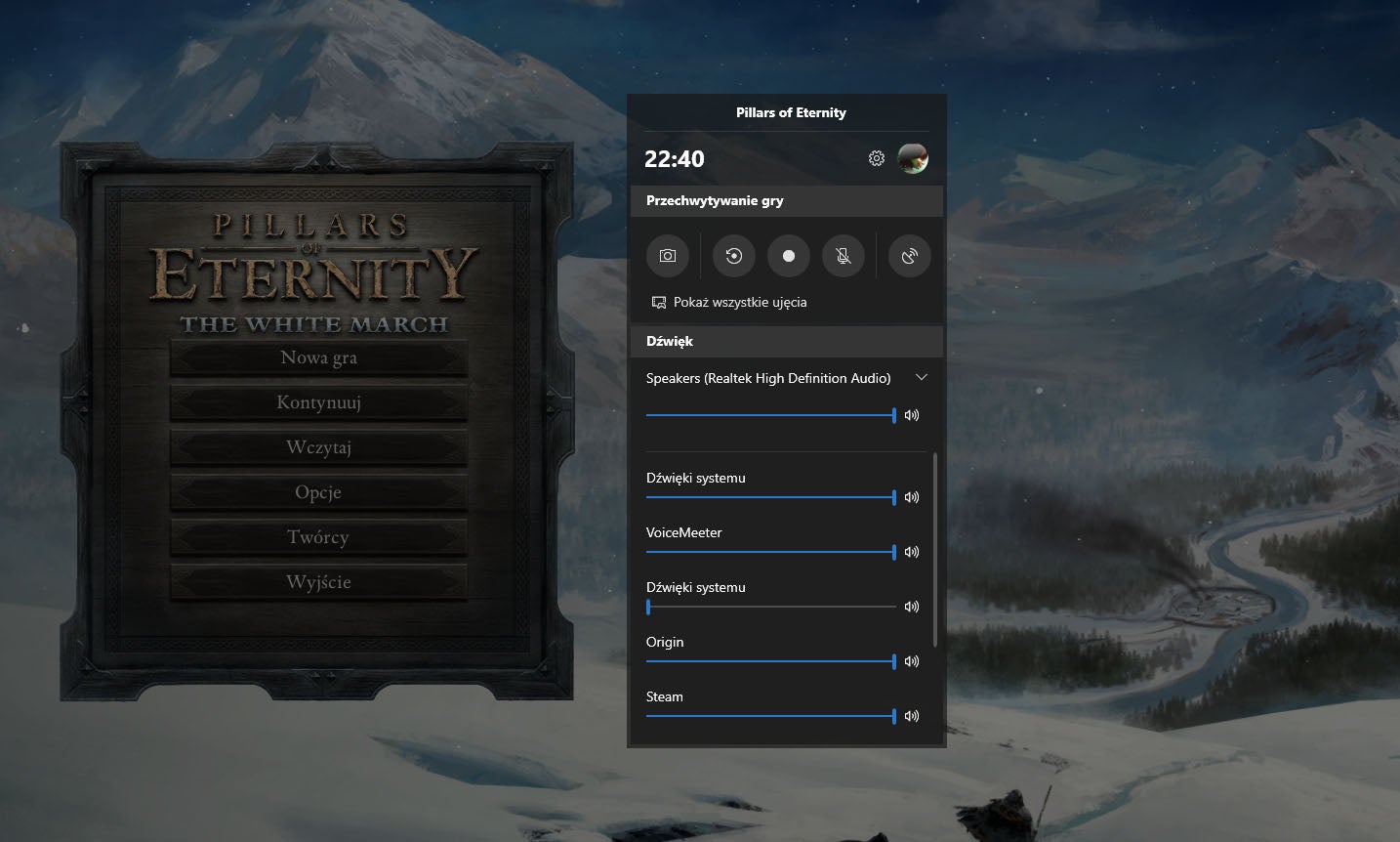Screen dimensions: 1400x842
Task: Click the Pillars of Eternity overlay title
Action: pyautogui.click(x=791, y=112)
